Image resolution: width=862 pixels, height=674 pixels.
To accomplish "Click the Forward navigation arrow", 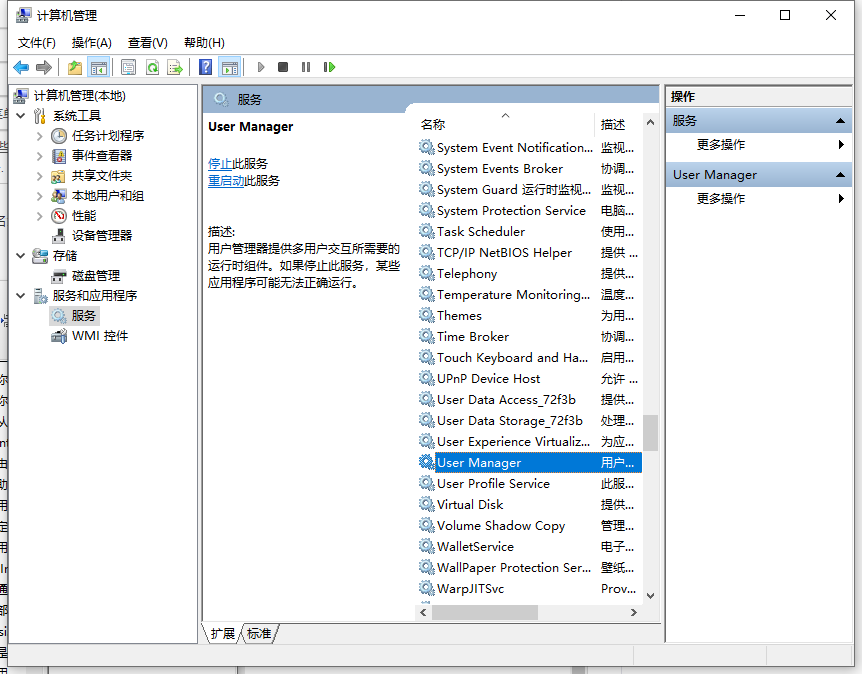I will pyautogui.click(x=42, y=66).
